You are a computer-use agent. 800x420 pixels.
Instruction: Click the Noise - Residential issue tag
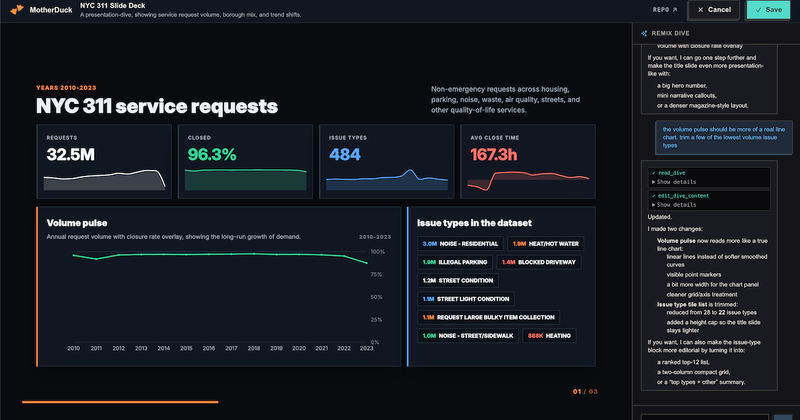460,244
